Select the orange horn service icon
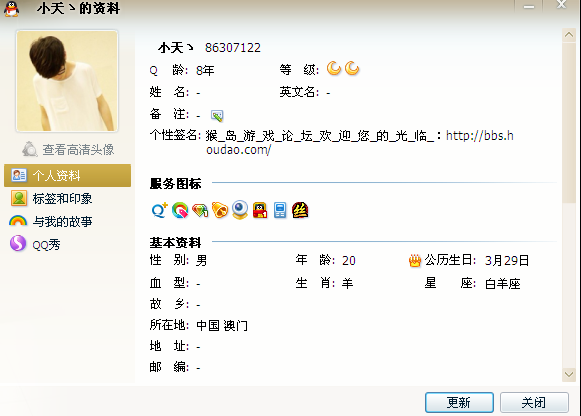The width and height of the screenshot is (581, 416). [220, 210]
